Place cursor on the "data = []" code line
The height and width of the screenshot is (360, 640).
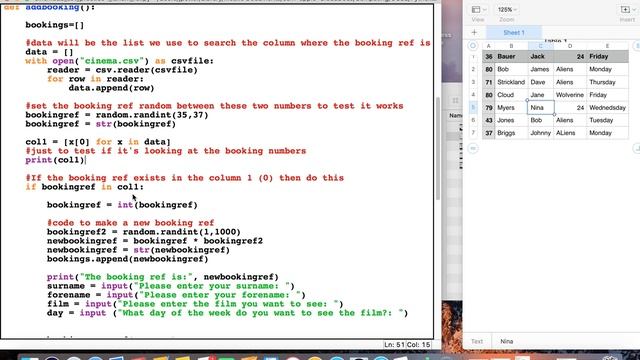point(49,52)
